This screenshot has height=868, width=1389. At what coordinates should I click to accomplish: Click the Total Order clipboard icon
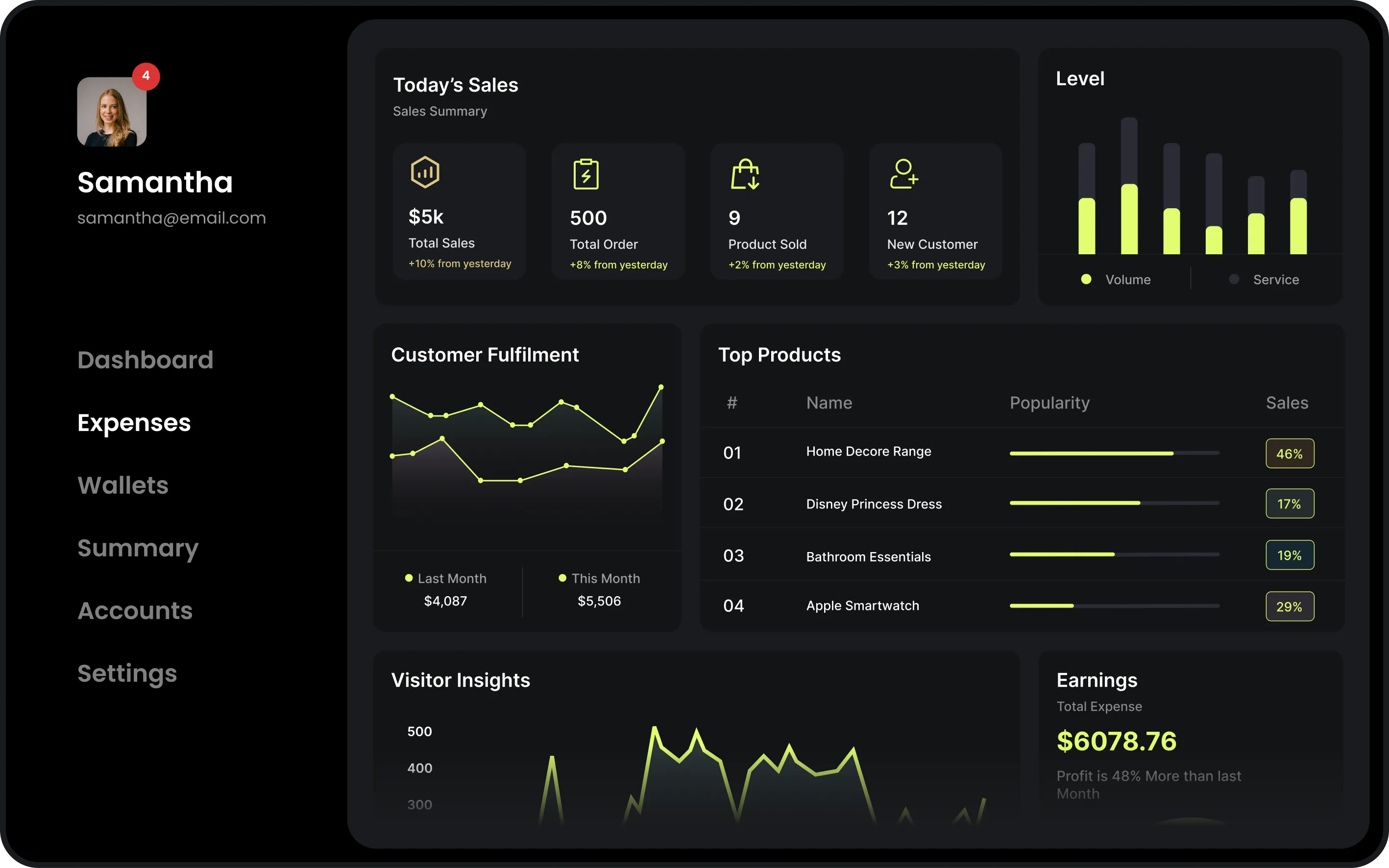tap(585, 174)
